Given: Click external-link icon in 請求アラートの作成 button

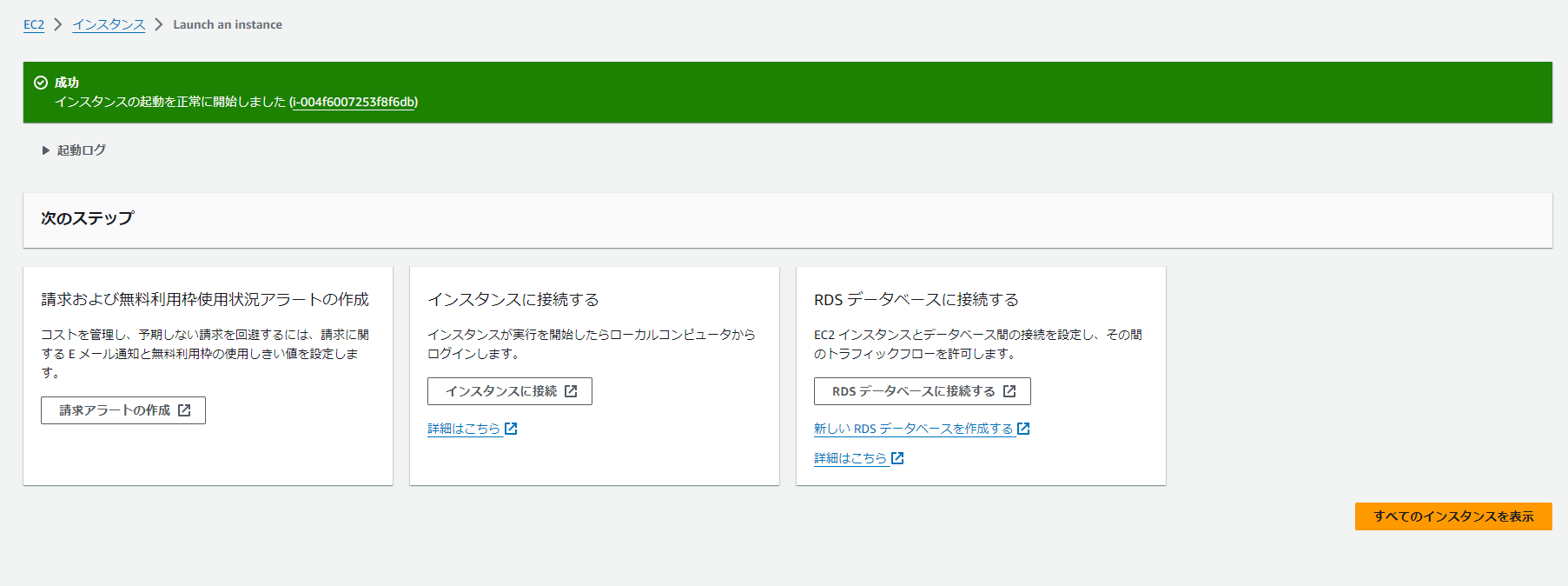Looking at the screenshot, I should 184,410.
